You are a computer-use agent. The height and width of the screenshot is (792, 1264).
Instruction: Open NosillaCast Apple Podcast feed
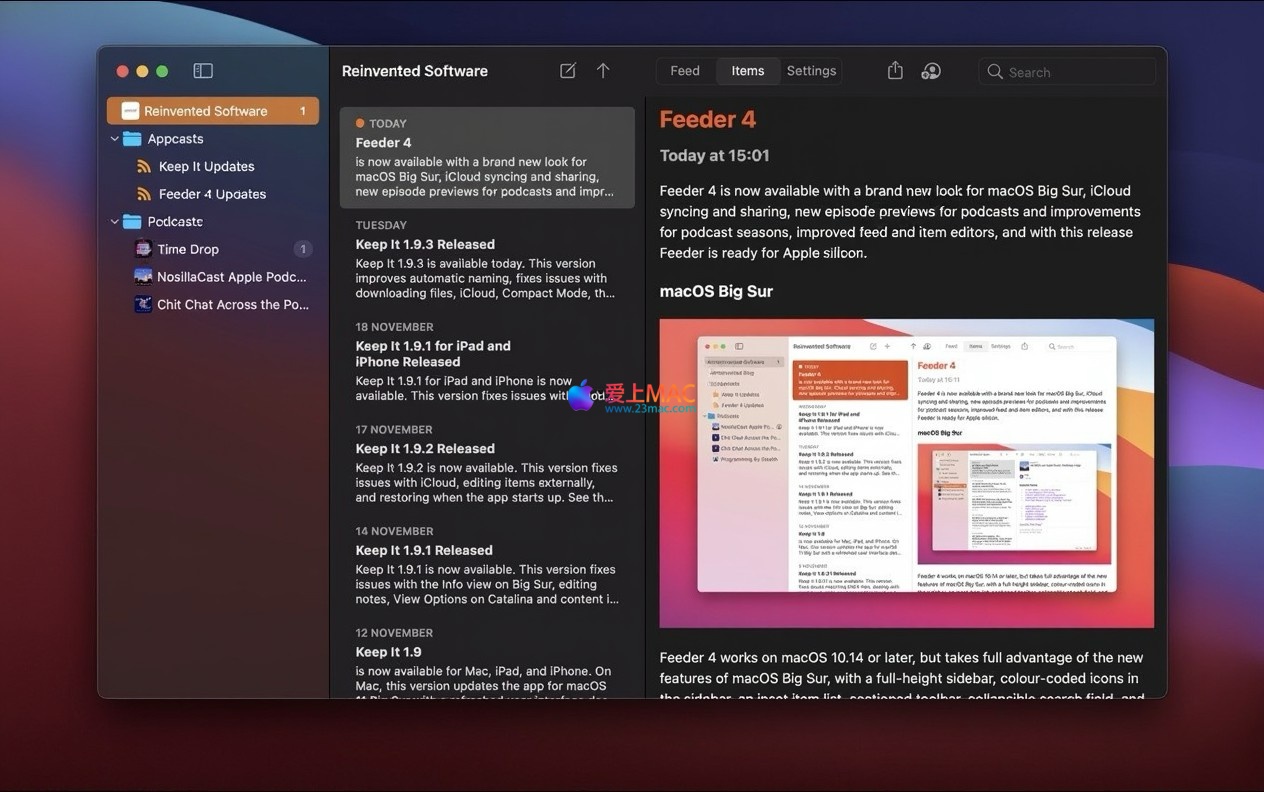[231, 277]
